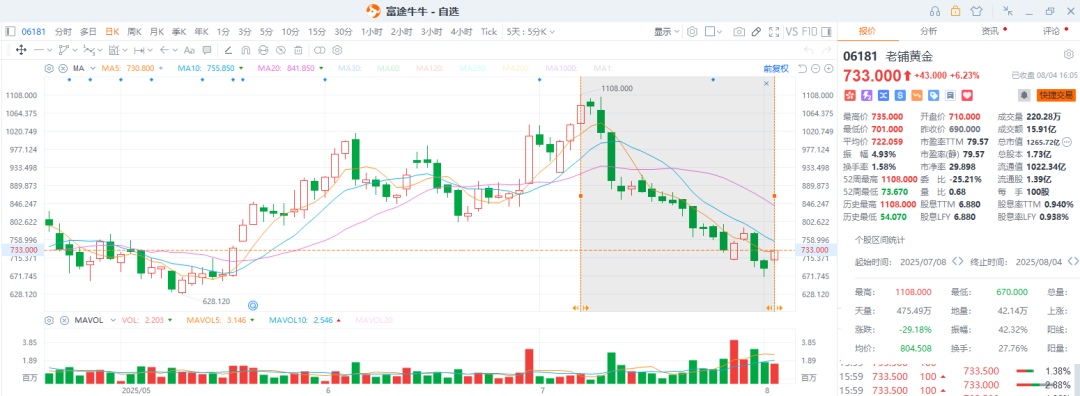
Task: Click the blue dollar S tag icon
Action: click(900, 94)
